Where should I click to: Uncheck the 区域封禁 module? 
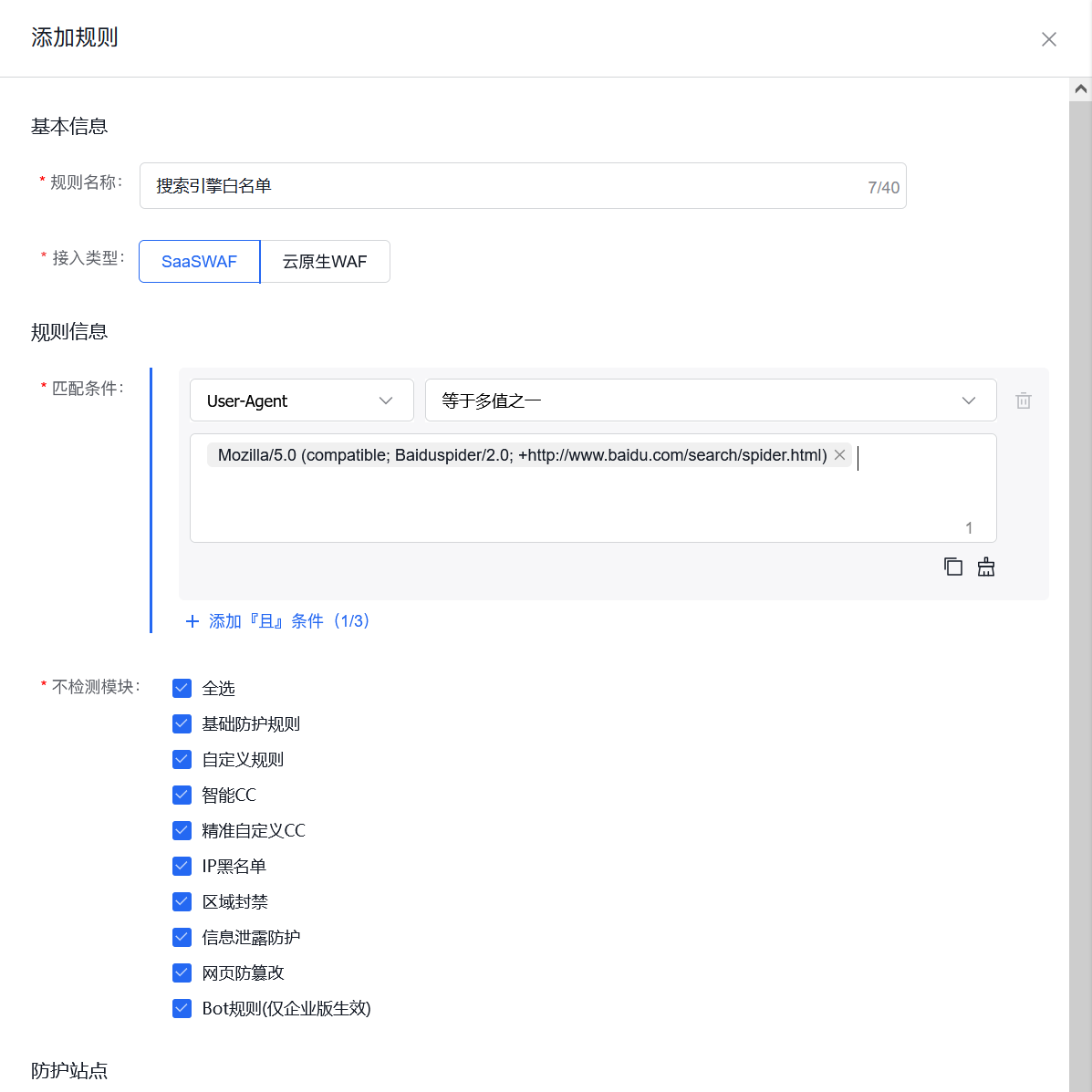[x=182, y=901]
